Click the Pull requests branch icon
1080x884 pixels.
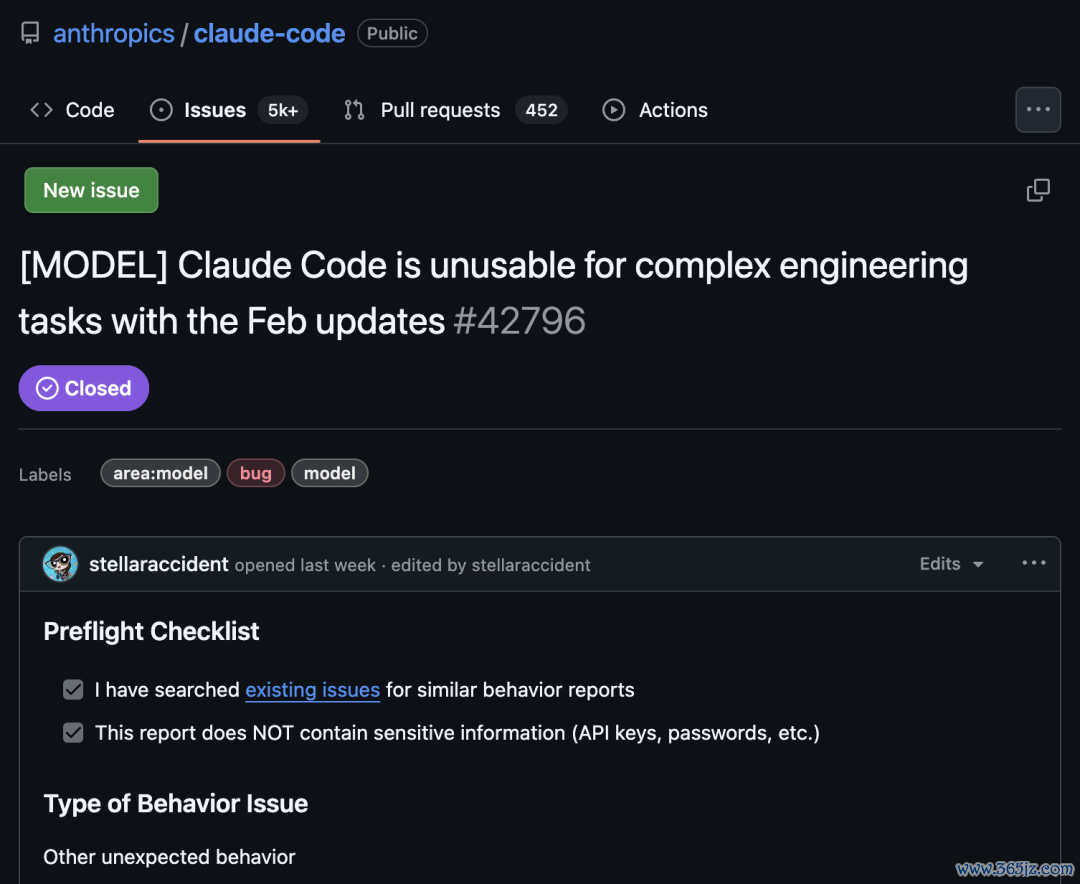tap(354, 110)
